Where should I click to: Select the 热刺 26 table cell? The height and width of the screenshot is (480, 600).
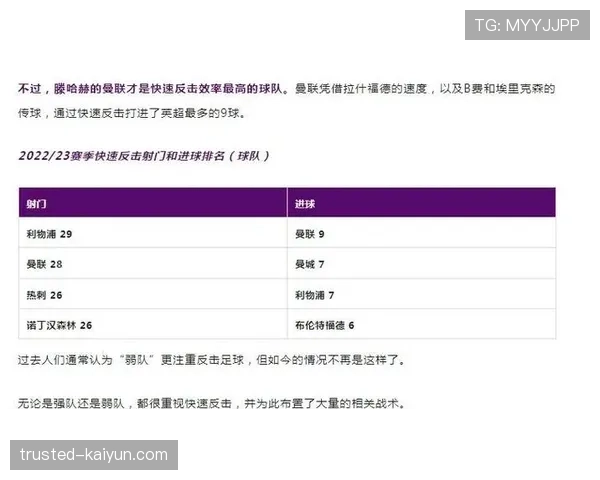pos(153,294)
